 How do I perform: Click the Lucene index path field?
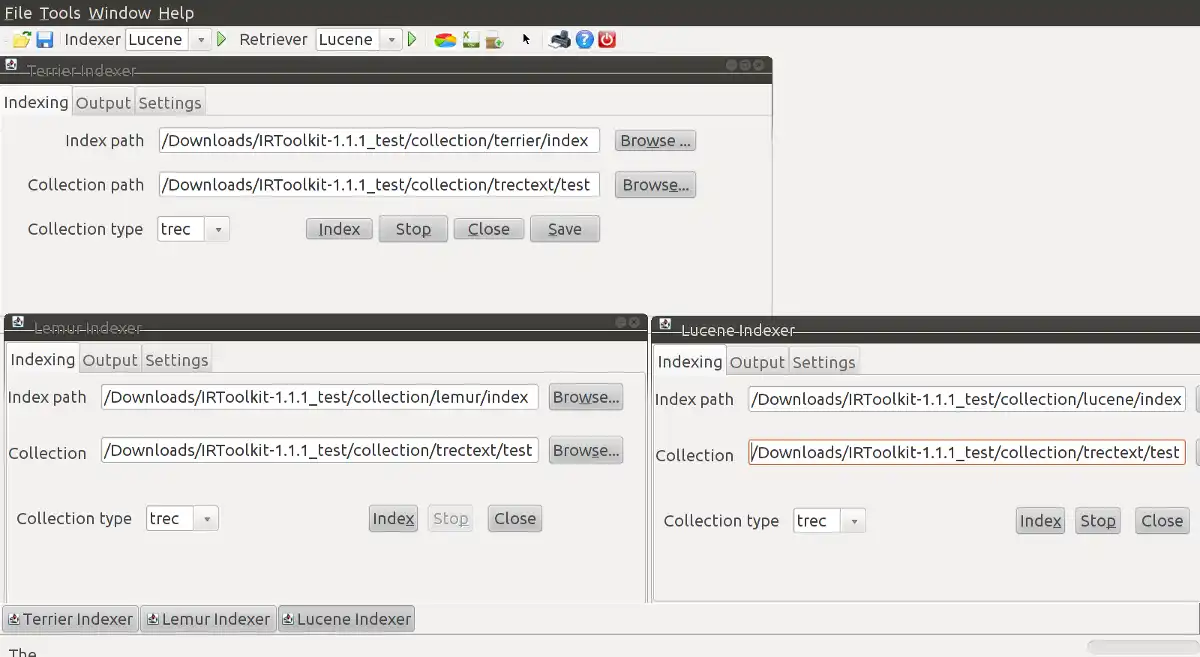(x=967, y=399)
